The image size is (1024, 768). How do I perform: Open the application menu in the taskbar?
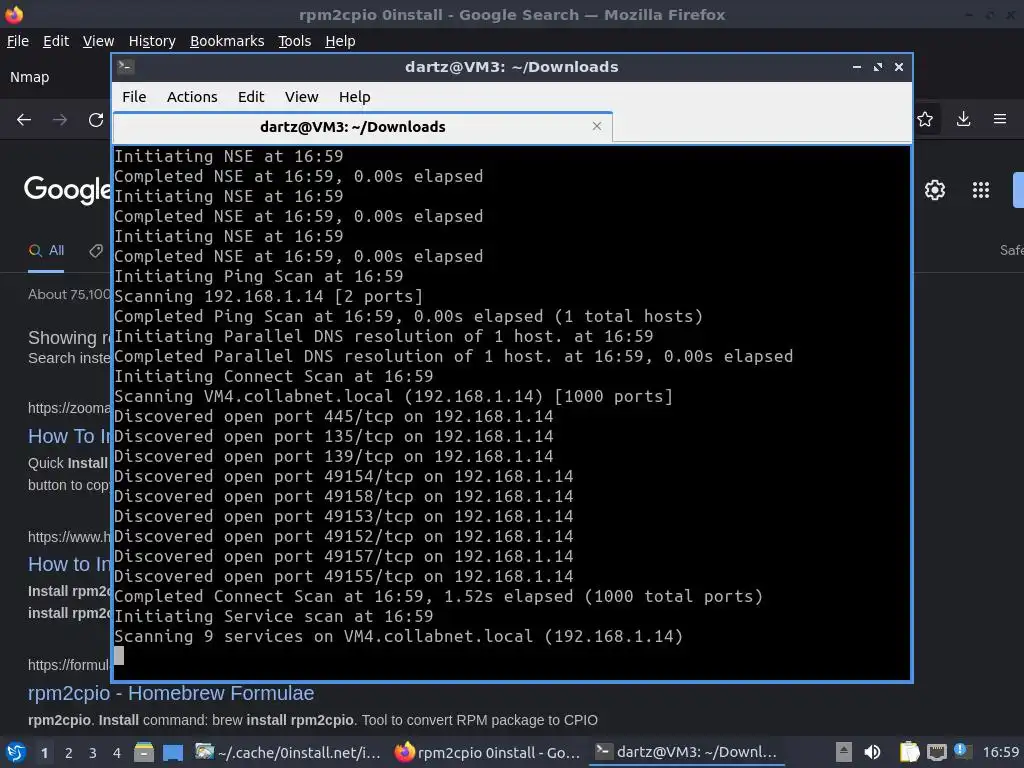pyautogui.click(x=16, y=752)
